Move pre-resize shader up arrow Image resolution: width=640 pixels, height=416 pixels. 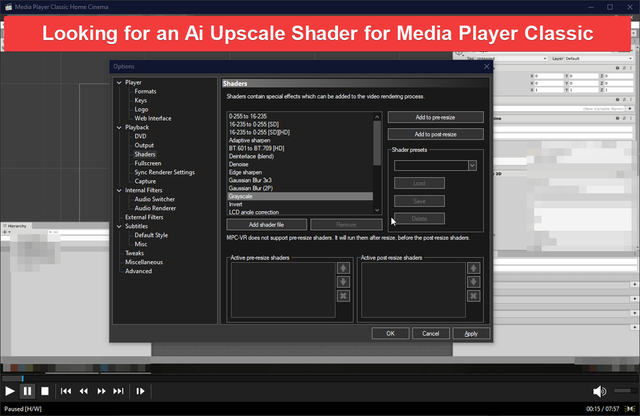[343, 268]
